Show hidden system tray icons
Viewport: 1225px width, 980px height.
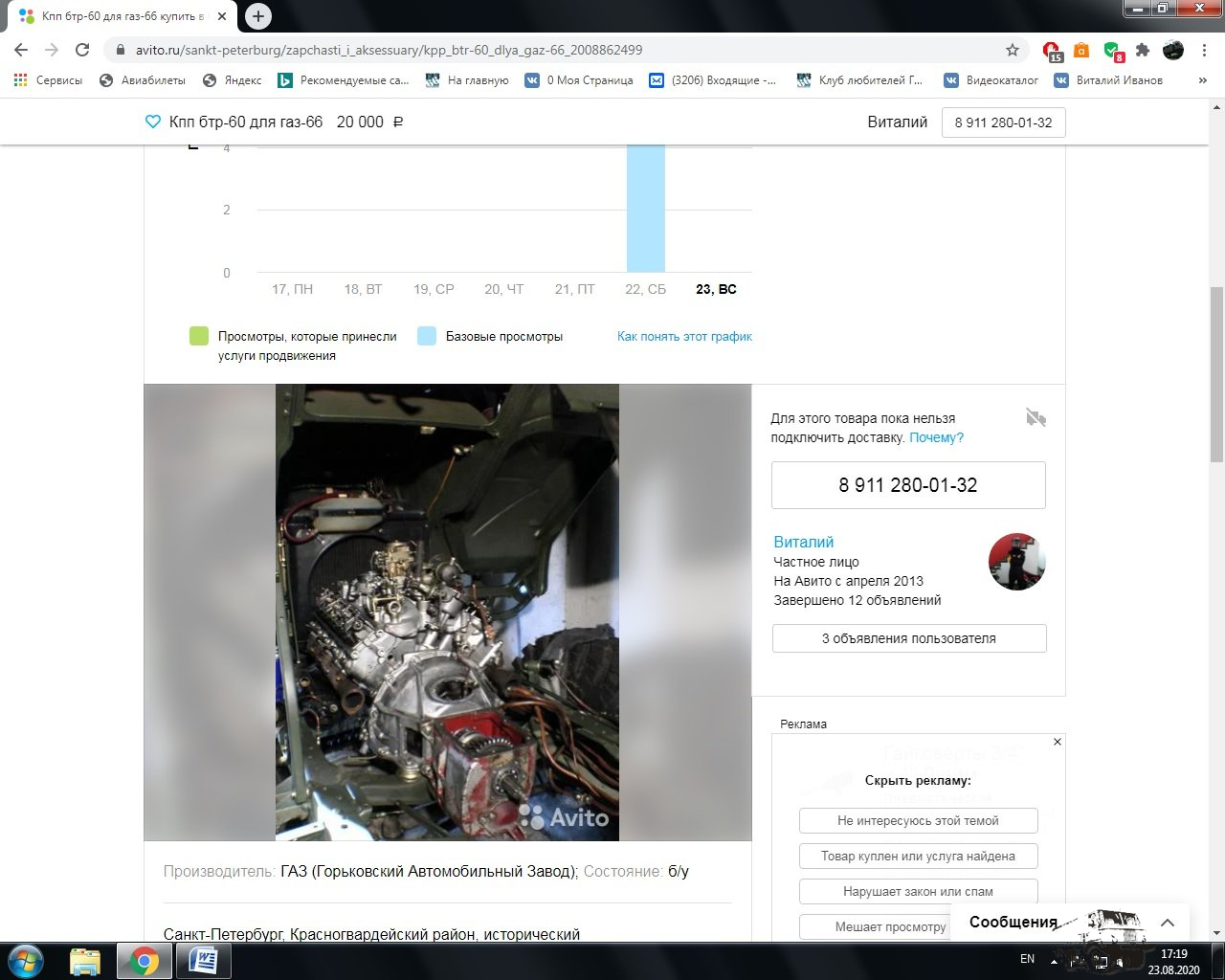1054,960
